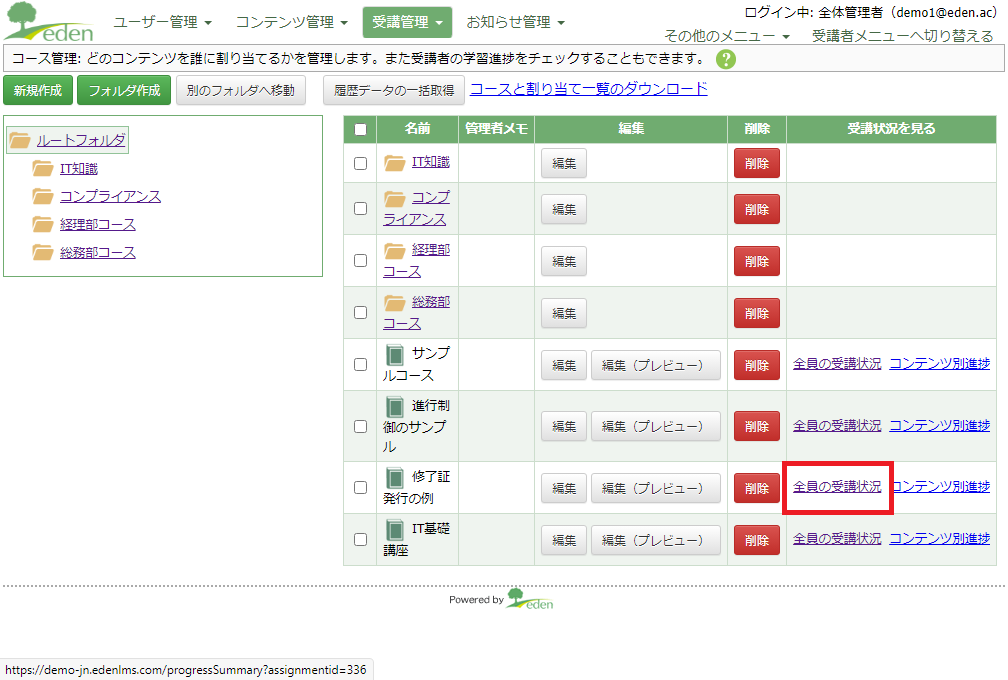Download コースと割り当て一覧 via link

(588, 89)
